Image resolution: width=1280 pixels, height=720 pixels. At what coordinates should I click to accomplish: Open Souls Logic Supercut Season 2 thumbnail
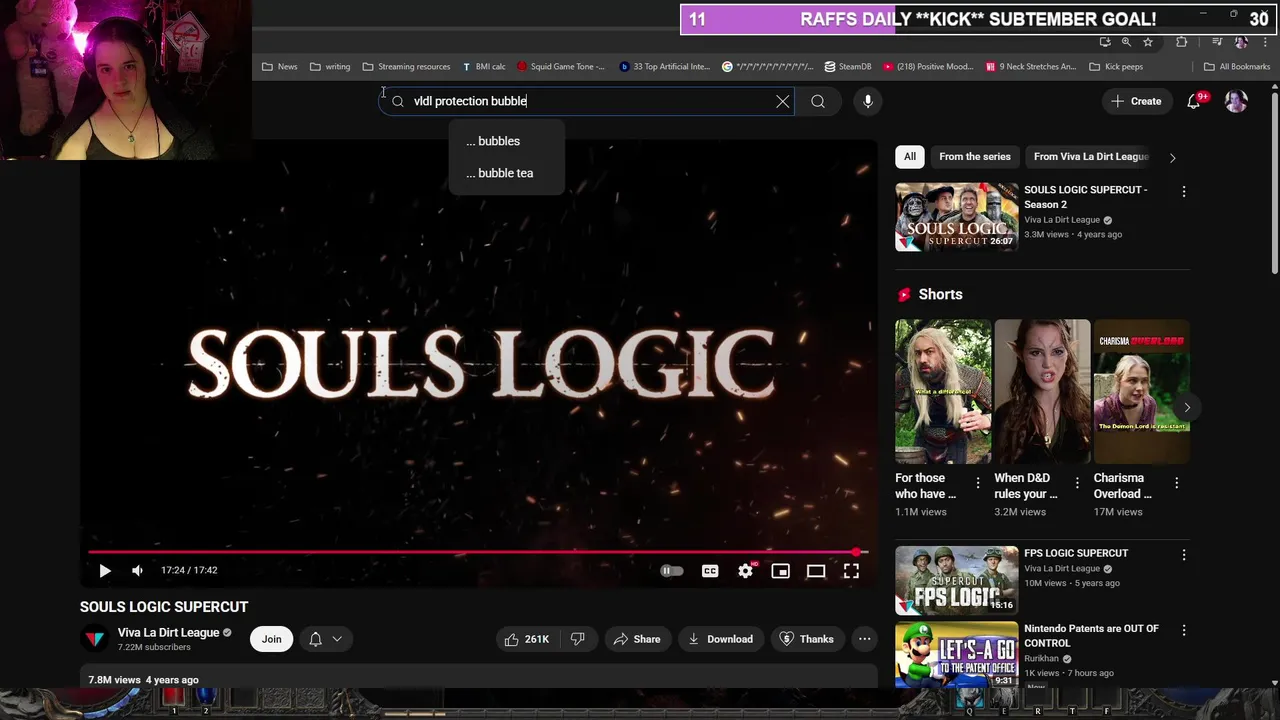click(x=956, y=216)
